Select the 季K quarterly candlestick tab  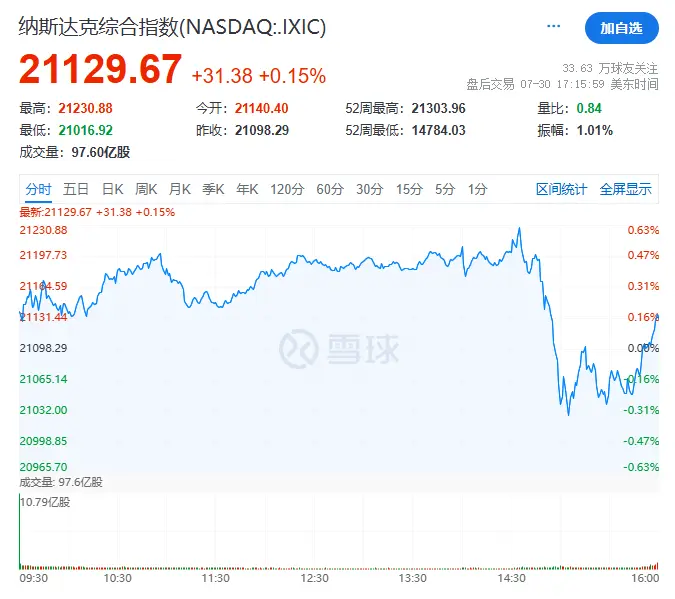click(213, 189)
